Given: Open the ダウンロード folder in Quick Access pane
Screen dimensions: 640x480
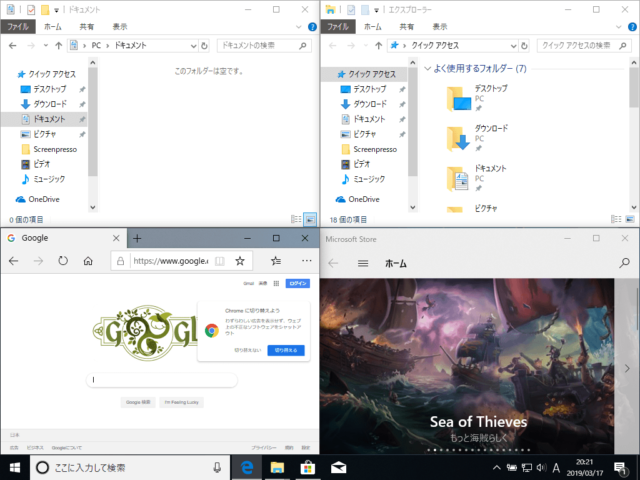Looking at the screenshot, I should [478, 138].
